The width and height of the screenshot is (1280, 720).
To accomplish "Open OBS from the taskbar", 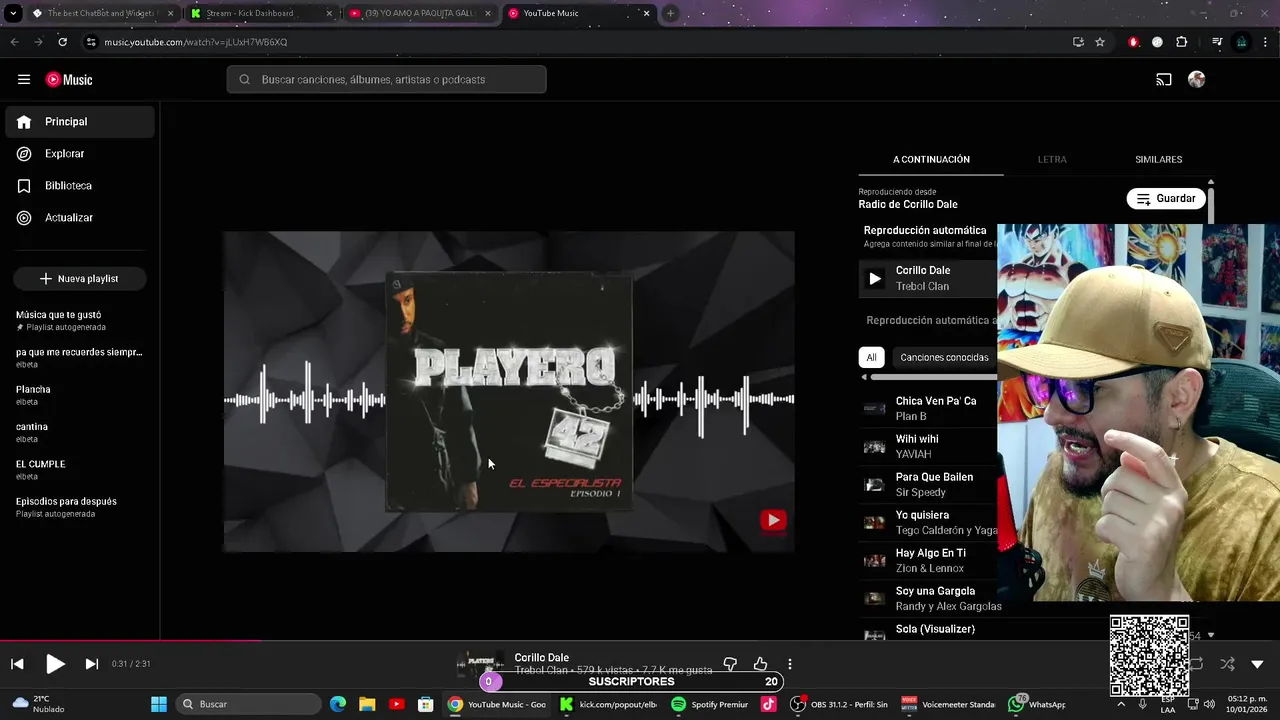I will [x=838, y=704].
